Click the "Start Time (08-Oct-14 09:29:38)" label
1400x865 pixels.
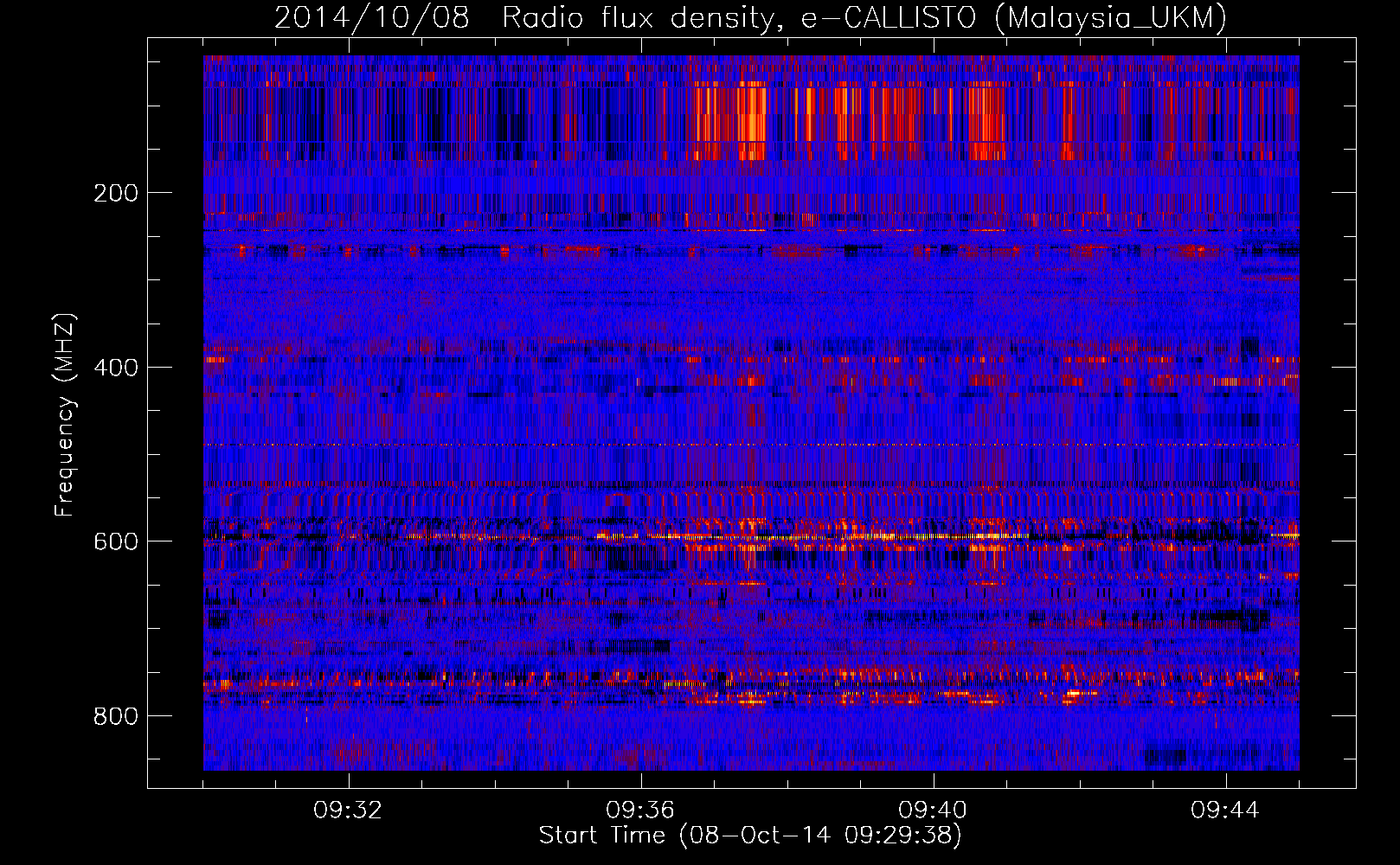pyautogui.click(x=750, y=836)
